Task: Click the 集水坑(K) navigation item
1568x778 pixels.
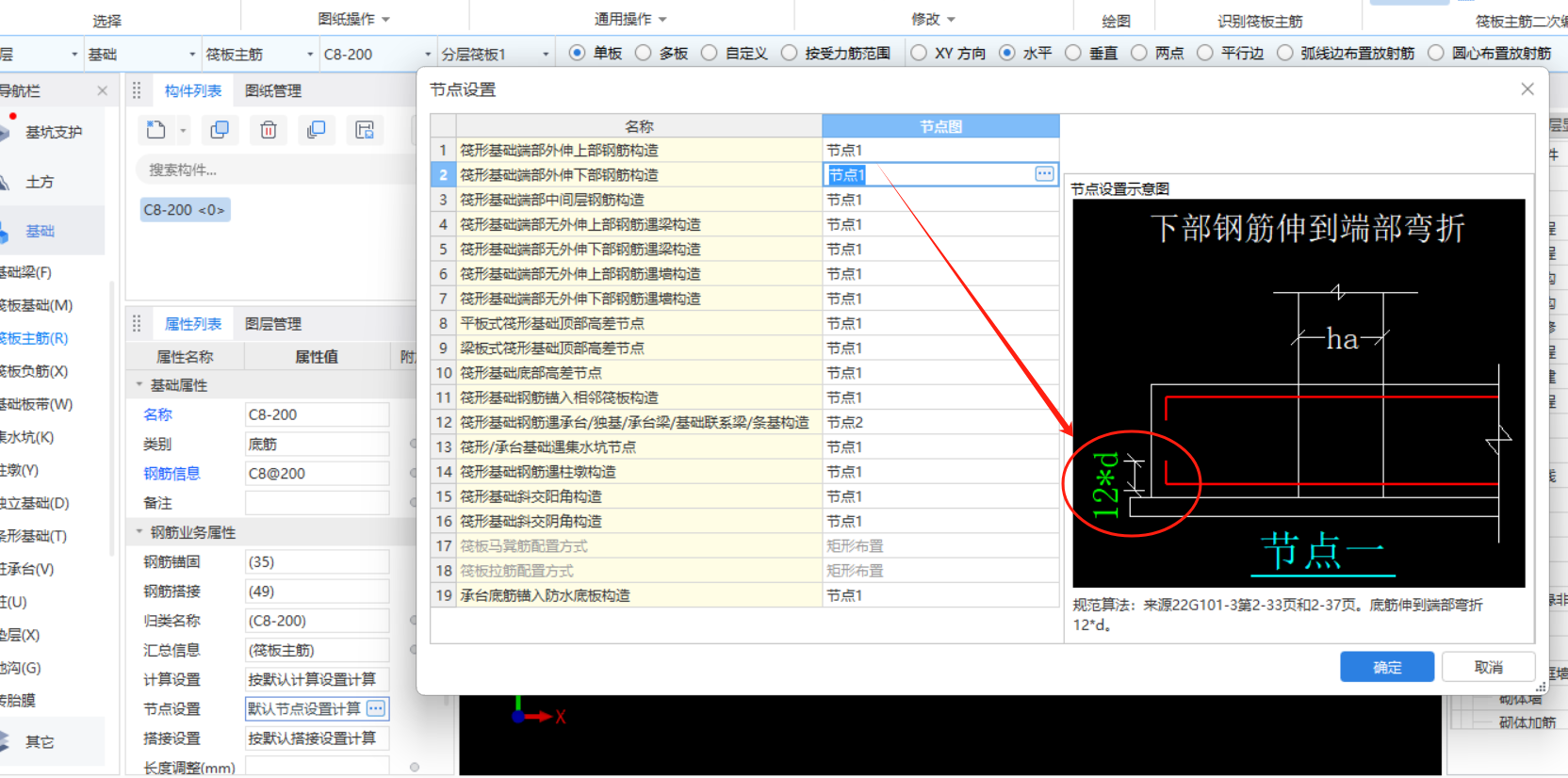Action: pyautogui.click(x=27, y=437)
